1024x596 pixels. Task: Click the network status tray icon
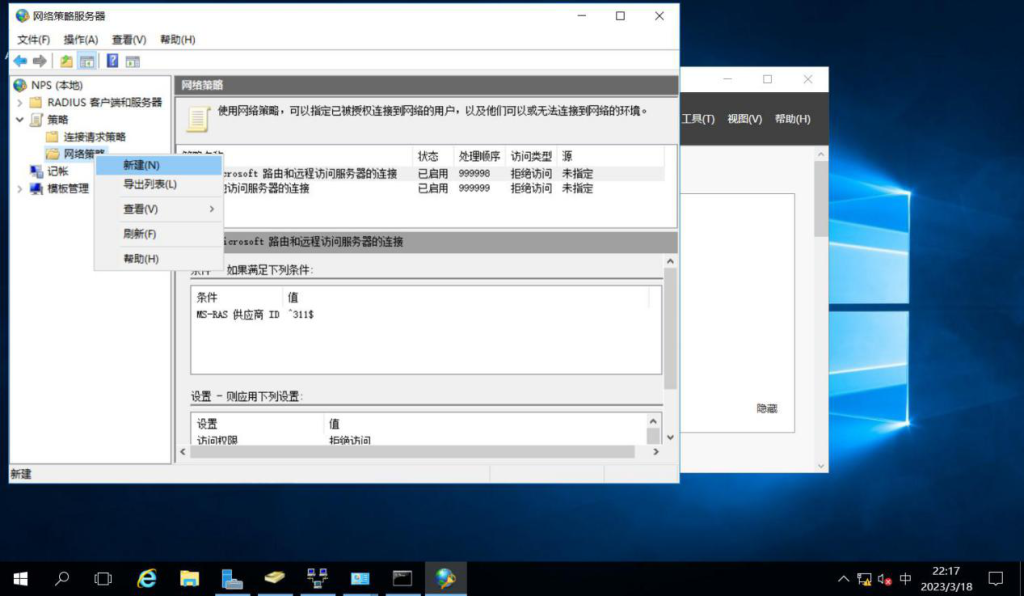pyautogui.click(x=864, y=579)
